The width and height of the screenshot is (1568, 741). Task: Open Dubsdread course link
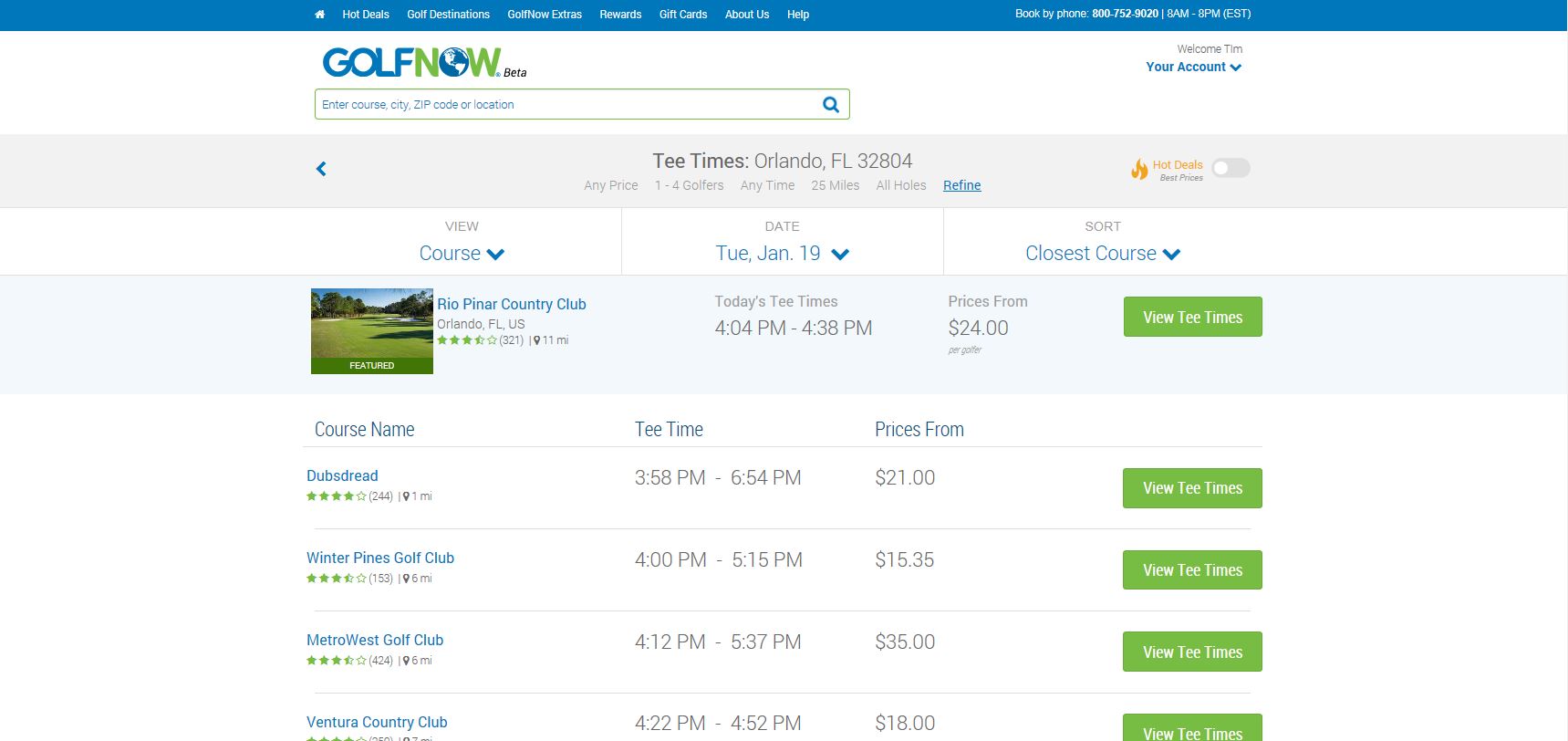(342, 475)
